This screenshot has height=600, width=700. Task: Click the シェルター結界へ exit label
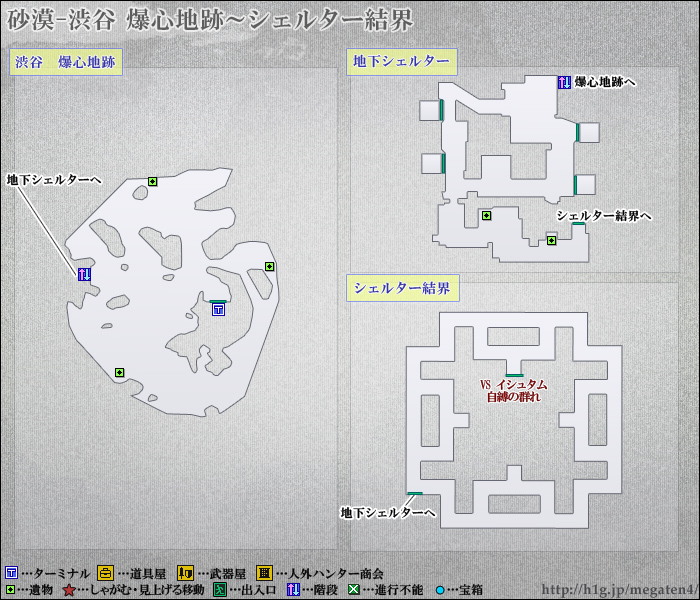tap(604, 216)
